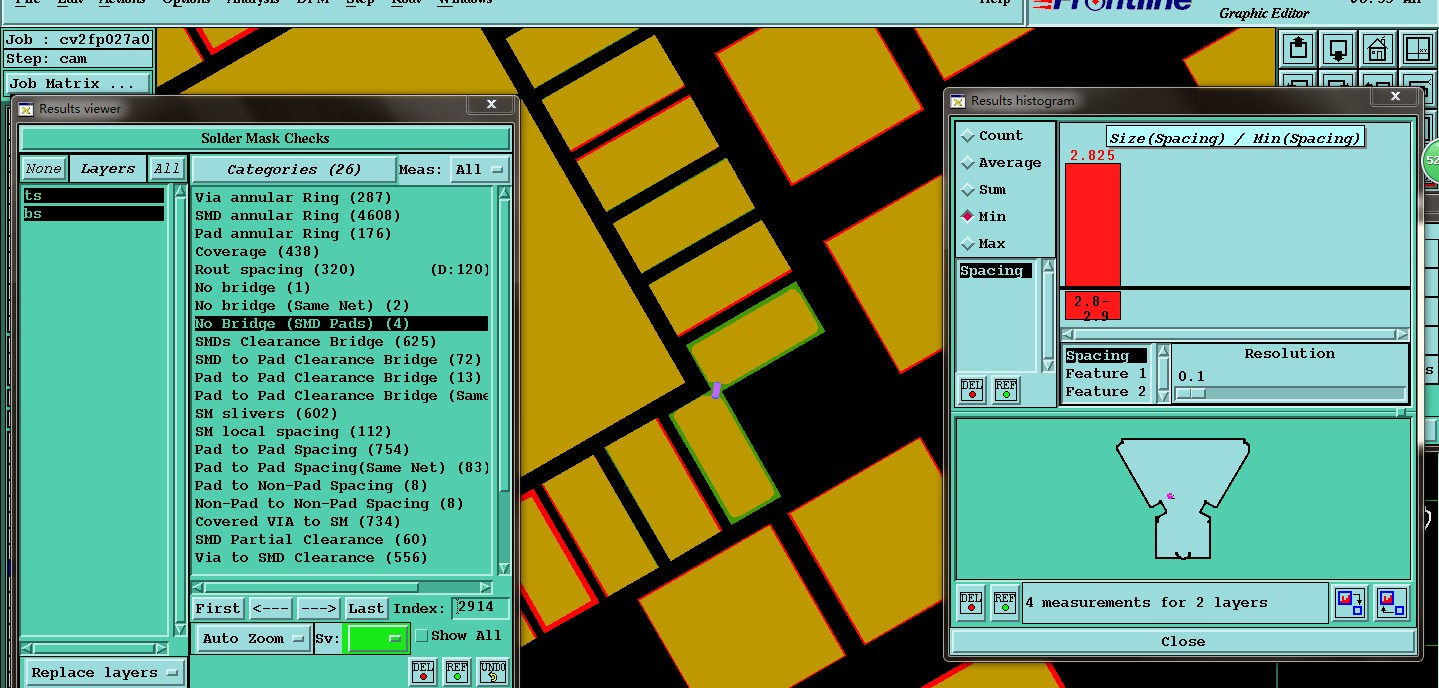The height and width of the screenshot is (688, 1439).
Task: Open the Meas: All dropdown
Action: tap(480, 169)
